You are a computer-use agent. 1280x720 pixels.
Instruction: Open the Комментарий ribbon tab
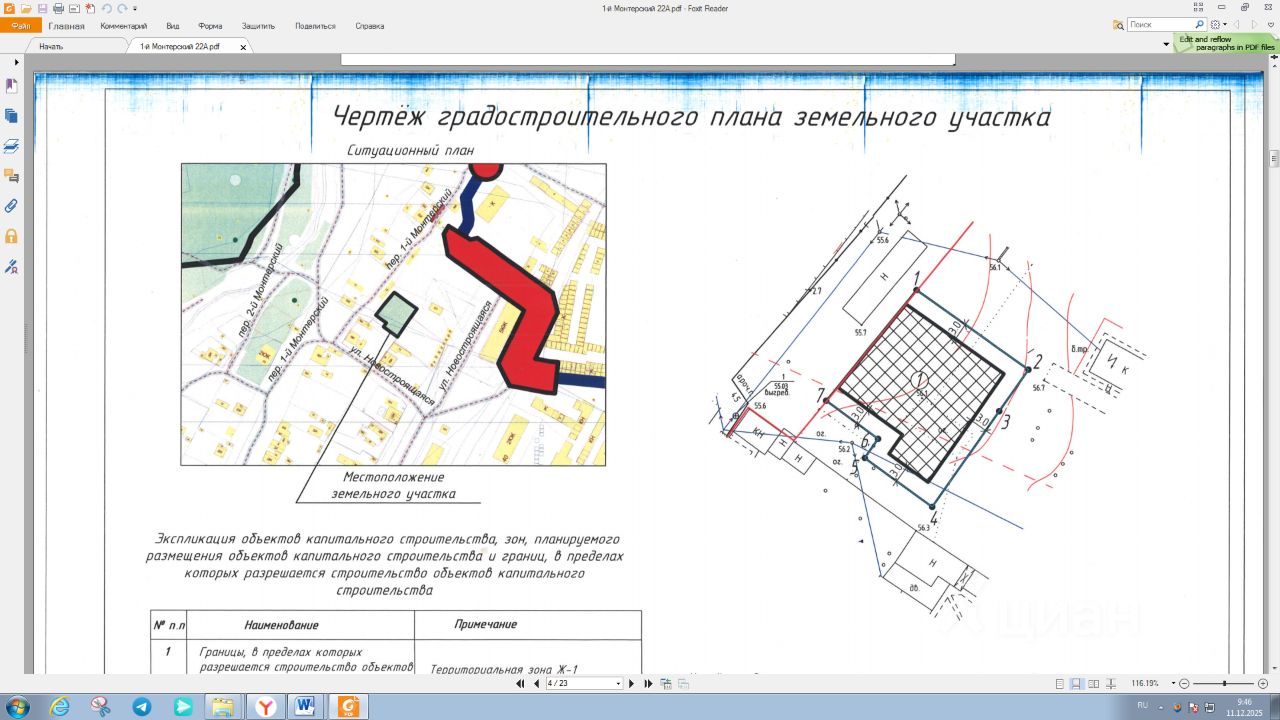(124, 26)
